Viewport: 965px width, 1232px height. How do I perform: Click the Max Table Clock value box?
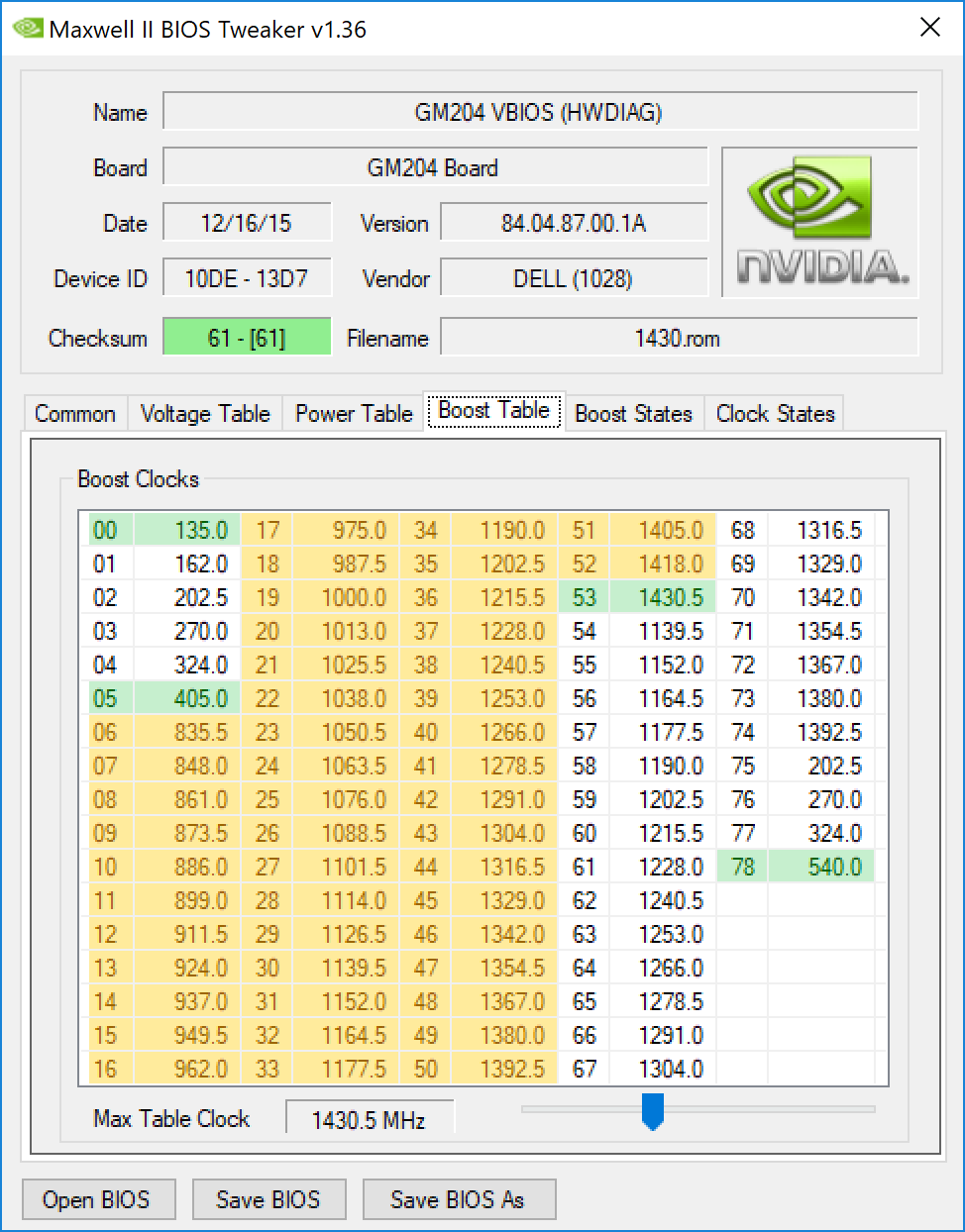click(369, 1119)
